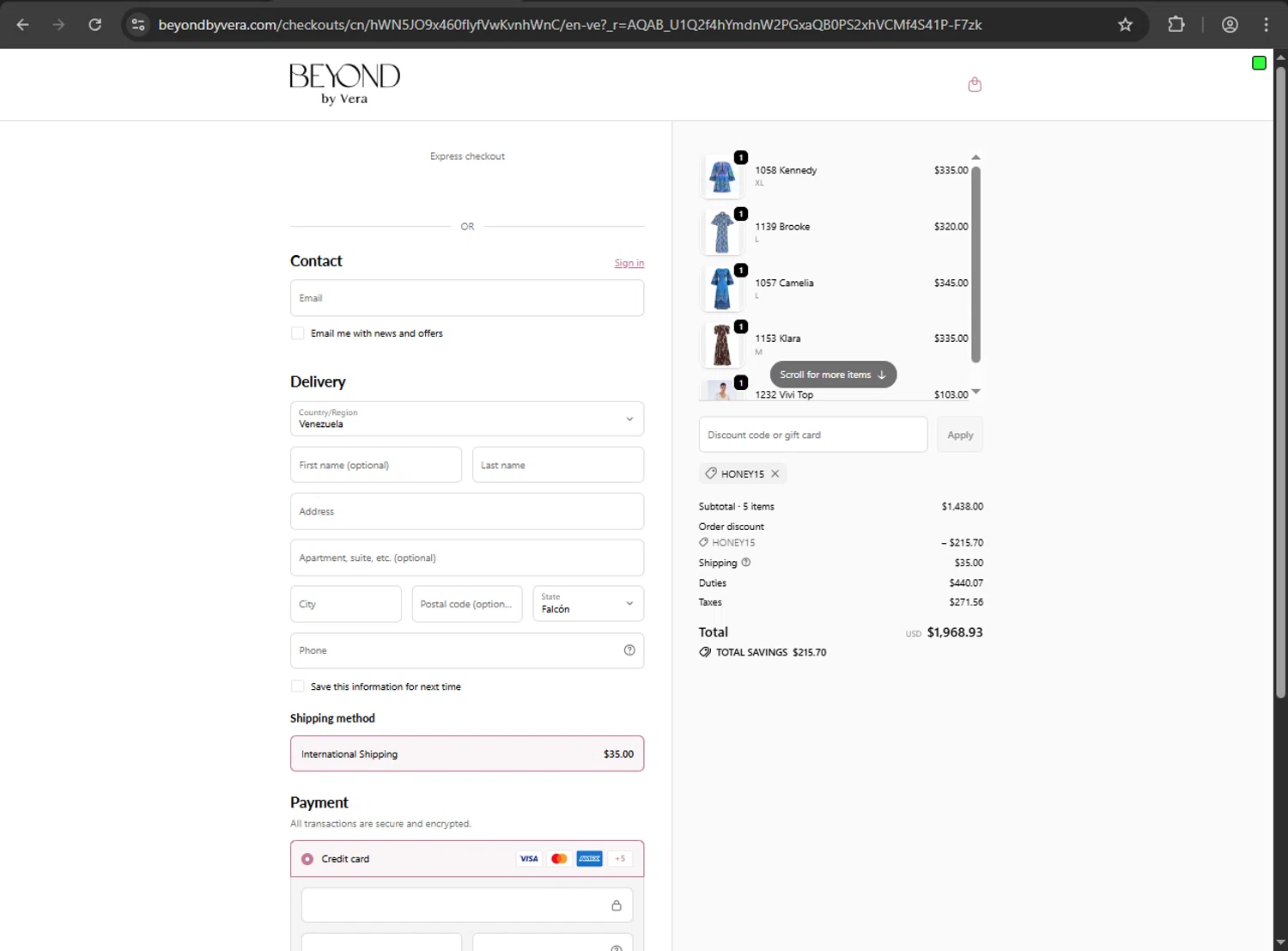Viewport: 1288px width, 951px height.
Task: Click the Subtotal · 5 items label
Action: 737,507
